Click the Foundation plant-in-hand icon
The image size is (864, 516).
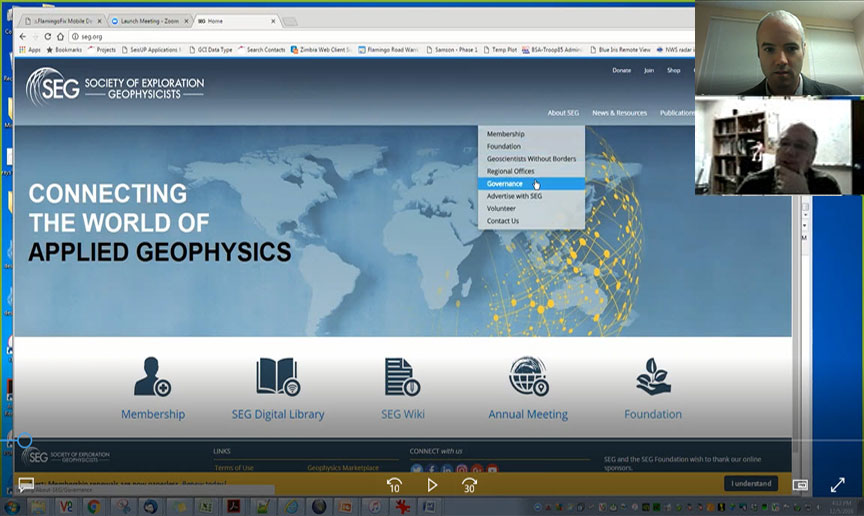654,376
